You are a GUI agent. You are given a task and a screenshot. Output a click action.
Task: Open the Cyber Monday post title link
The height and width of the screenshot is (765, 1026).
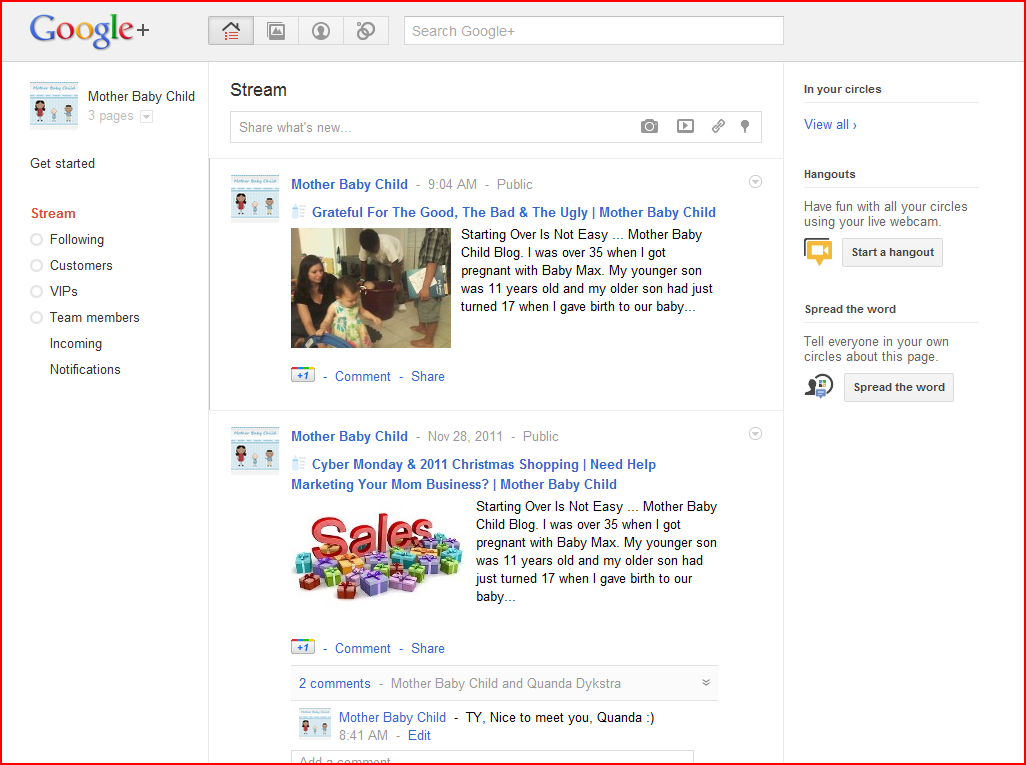coord(474,474)
